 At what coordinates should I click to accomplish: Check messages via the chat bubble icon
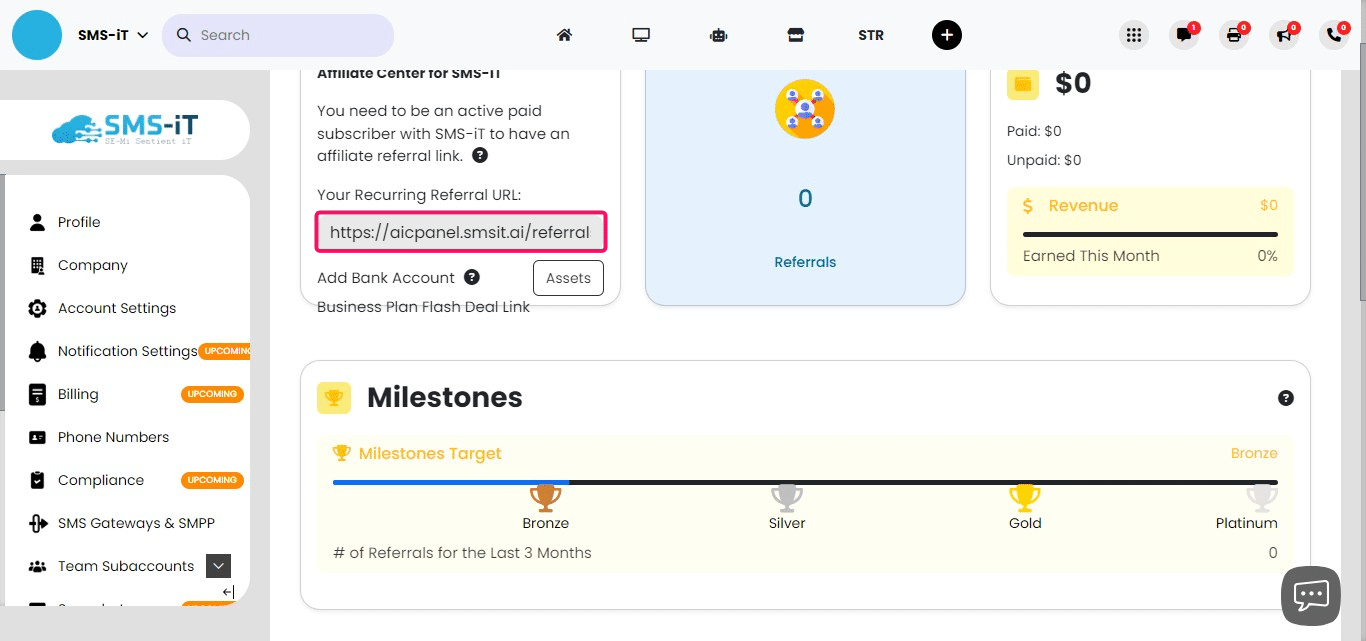pyautogui.click(x=1183, y=34)
